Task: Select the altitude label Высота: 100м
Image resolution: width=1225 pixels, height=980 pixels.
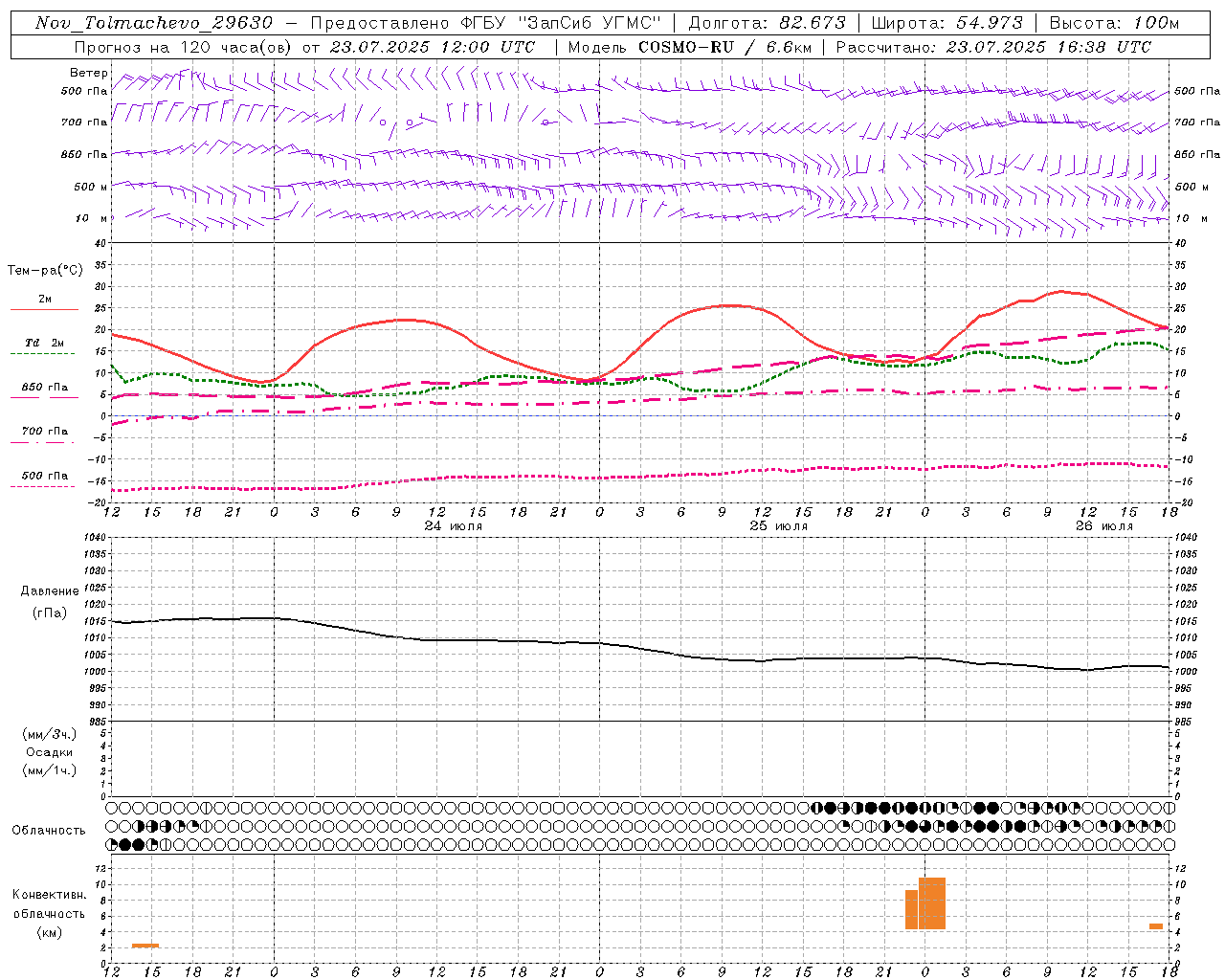Action: coord(1114,23)
